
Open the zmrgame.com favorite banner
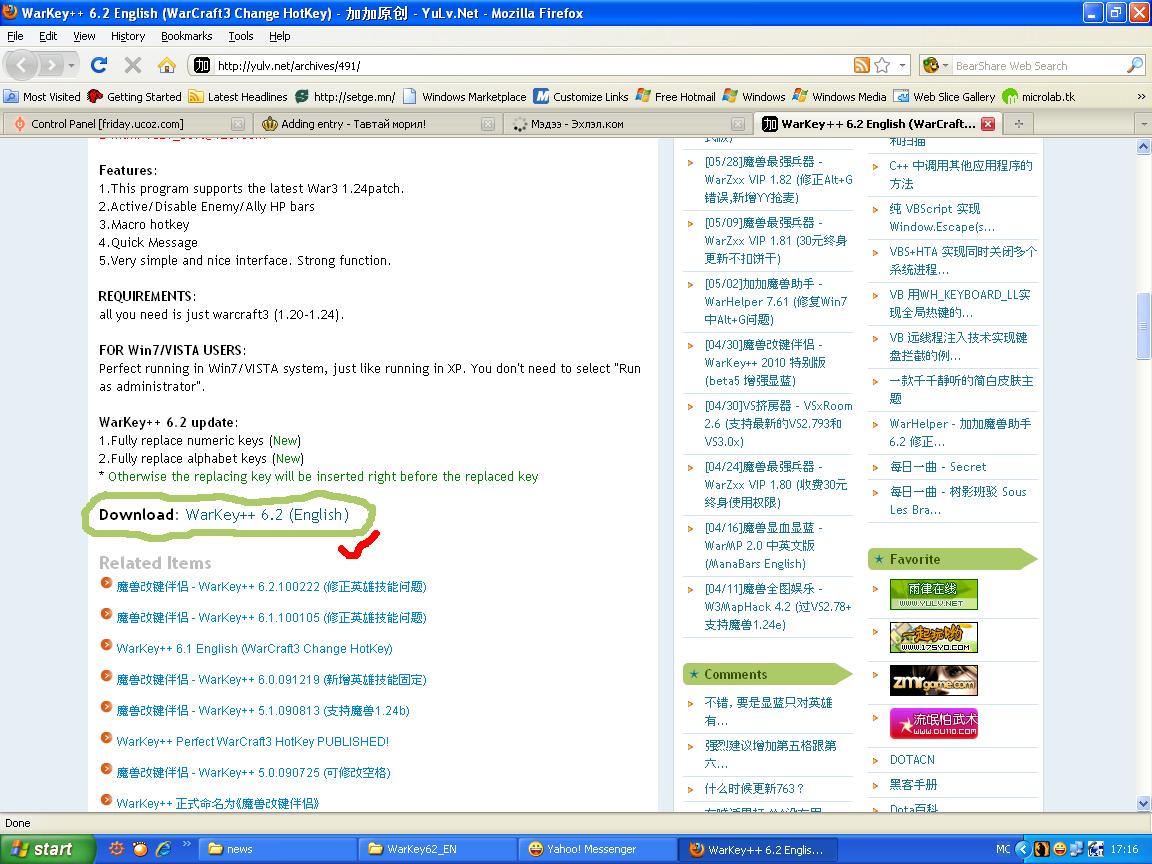[x=933, y=680]
